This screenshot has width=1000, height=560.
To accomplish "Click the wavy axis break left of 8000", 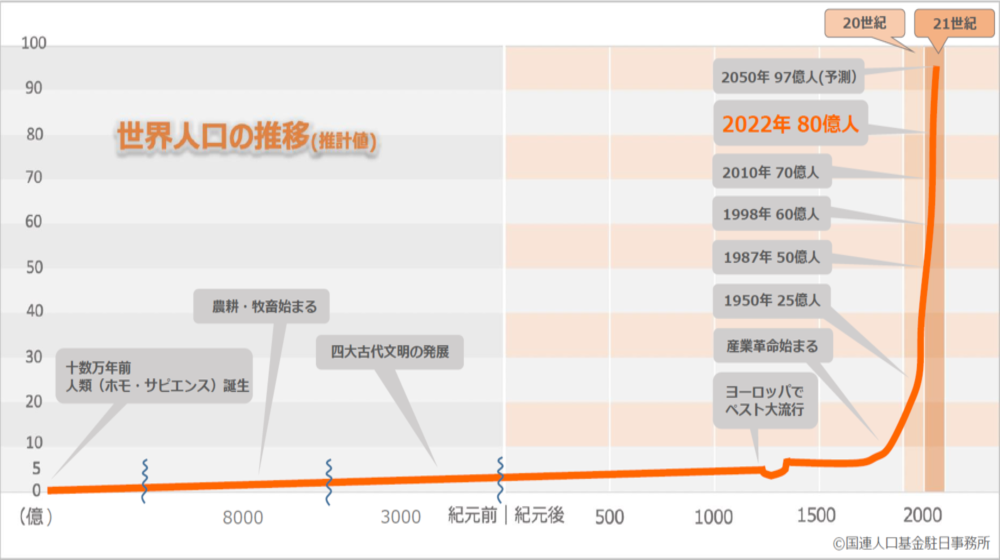I will click(145, 482).
